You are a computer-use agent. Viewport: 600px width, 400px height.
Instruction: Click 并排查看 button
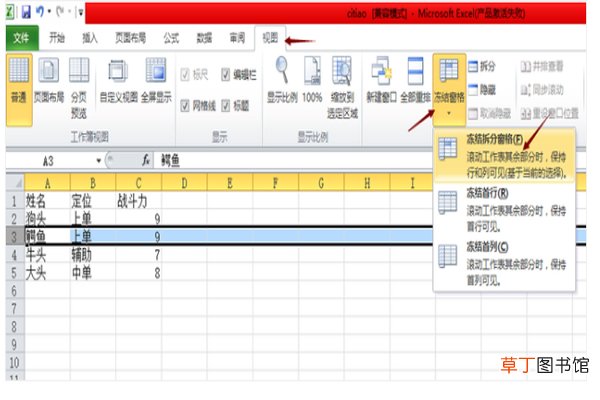pos(542,67)
